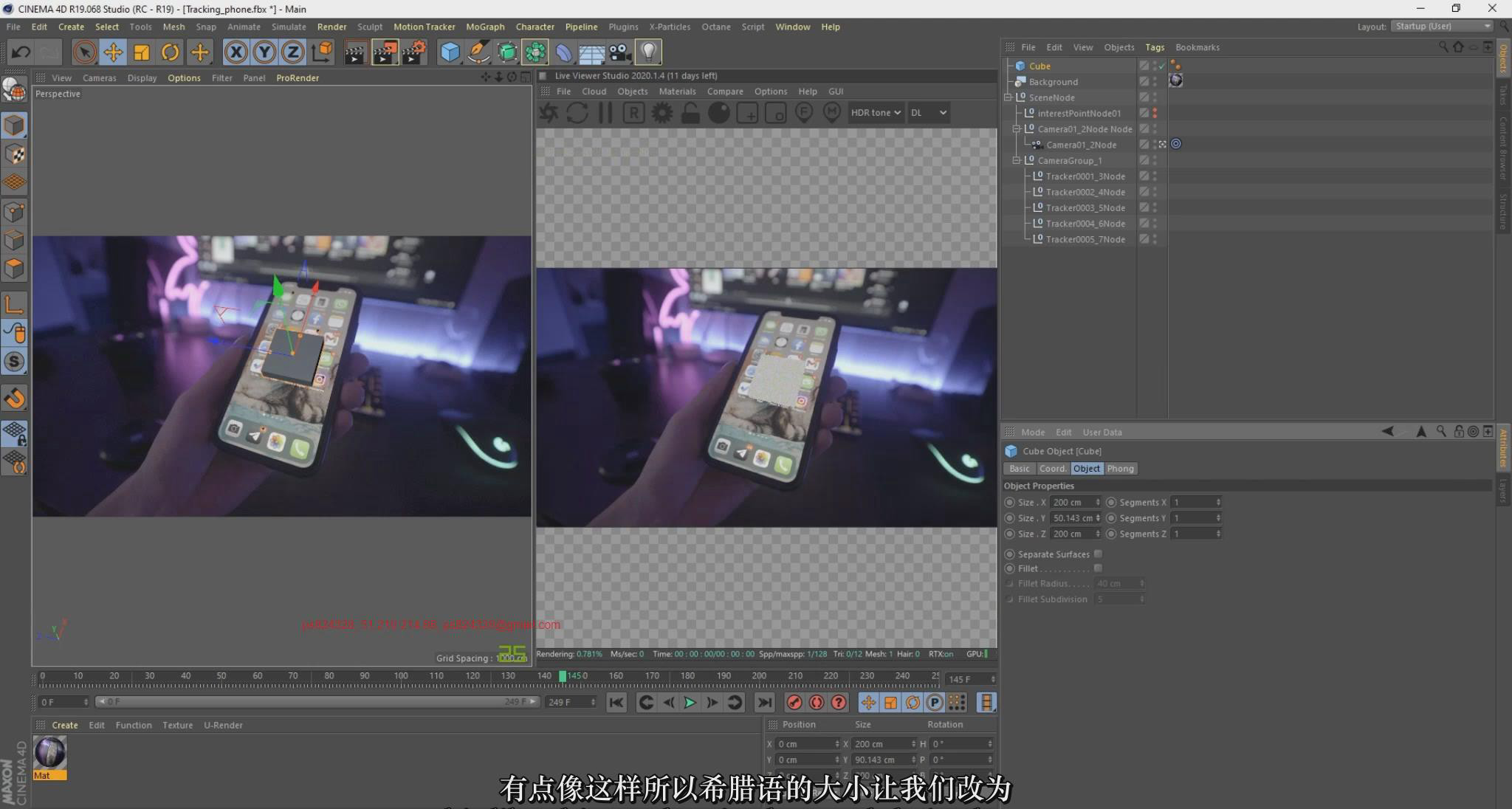Open ProRender viewport menu
The height and width of the screenshot is (809, 1512).
pos(298,78)
